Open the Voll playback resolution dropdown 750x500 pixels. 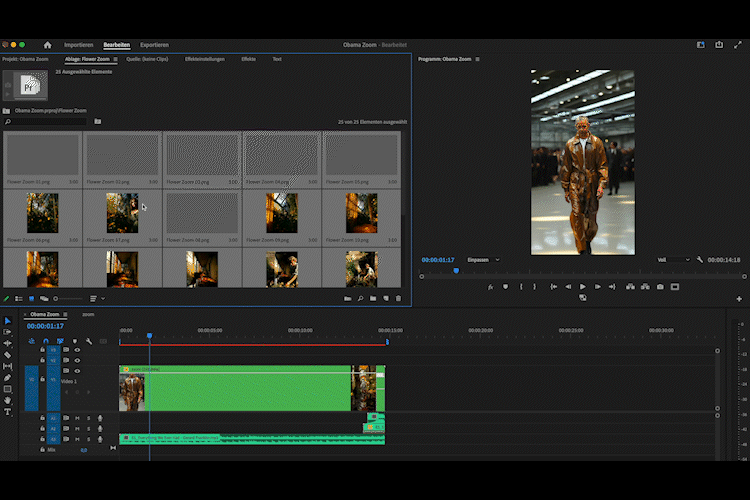[673, 260]
